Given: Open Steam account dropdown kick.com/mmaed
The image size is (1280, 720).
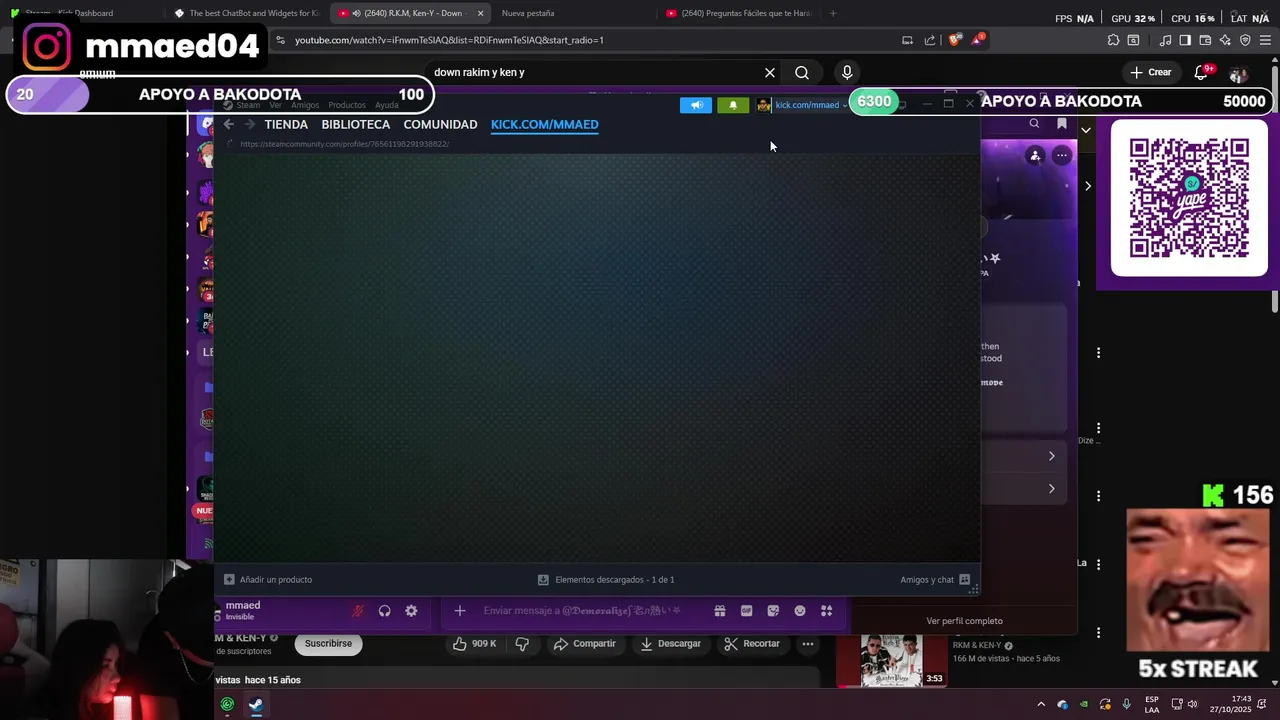Looking at the screenshot, I should point(802,105).
